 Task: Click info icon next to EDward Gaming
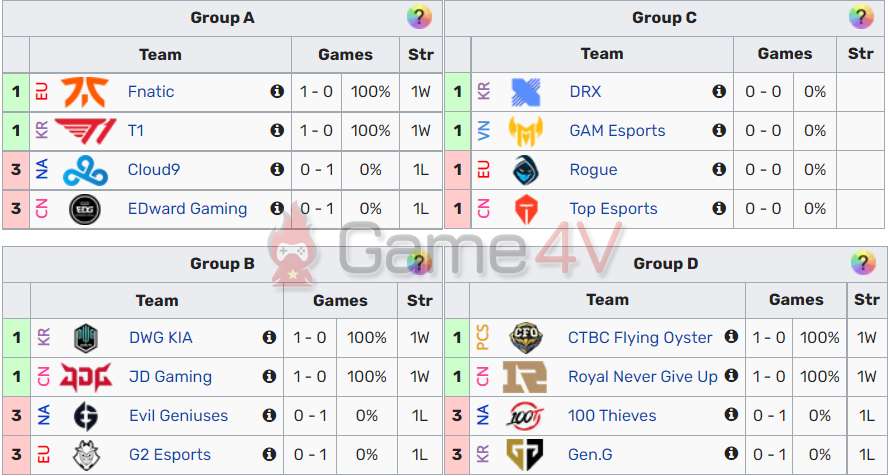pyautogui.click(x=277, y=209)
